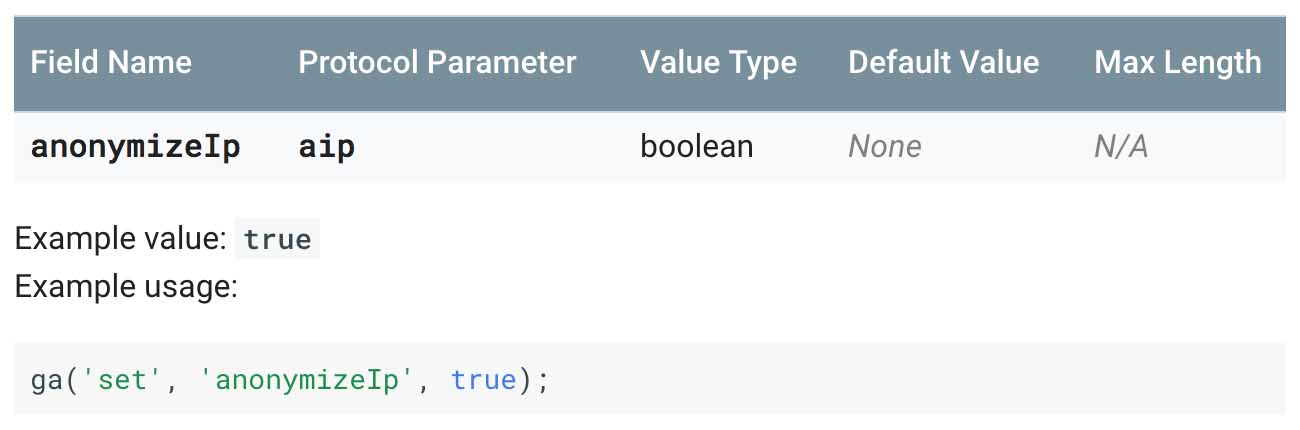The width and height of the screenshot is (1300, 430).
Task: Click the Default Value column header
Action: coord(943,63)
